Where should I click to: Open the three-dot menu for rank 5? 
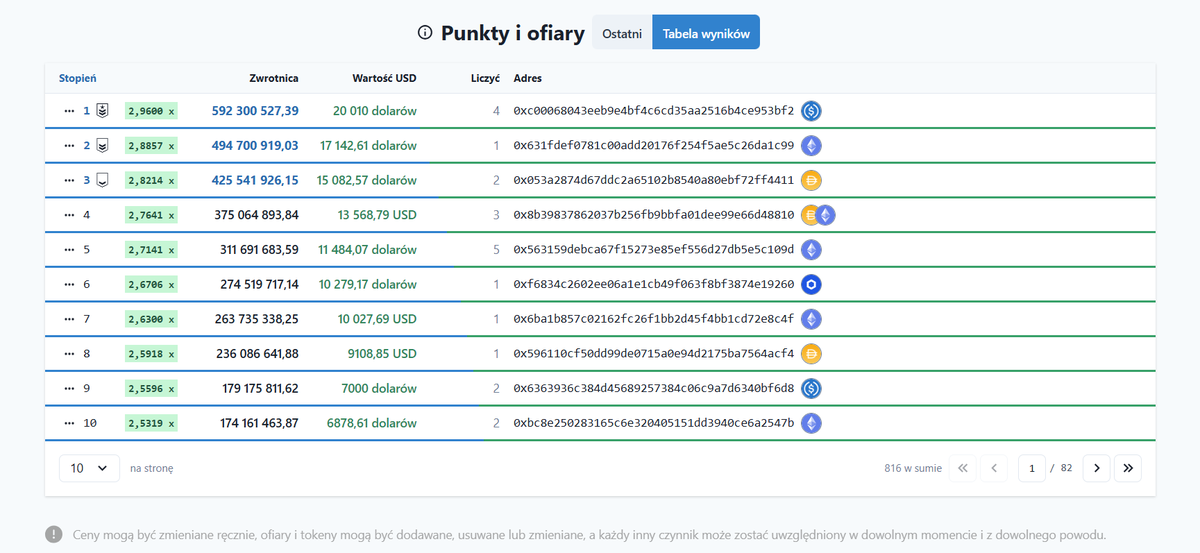(x=69, y=250)
